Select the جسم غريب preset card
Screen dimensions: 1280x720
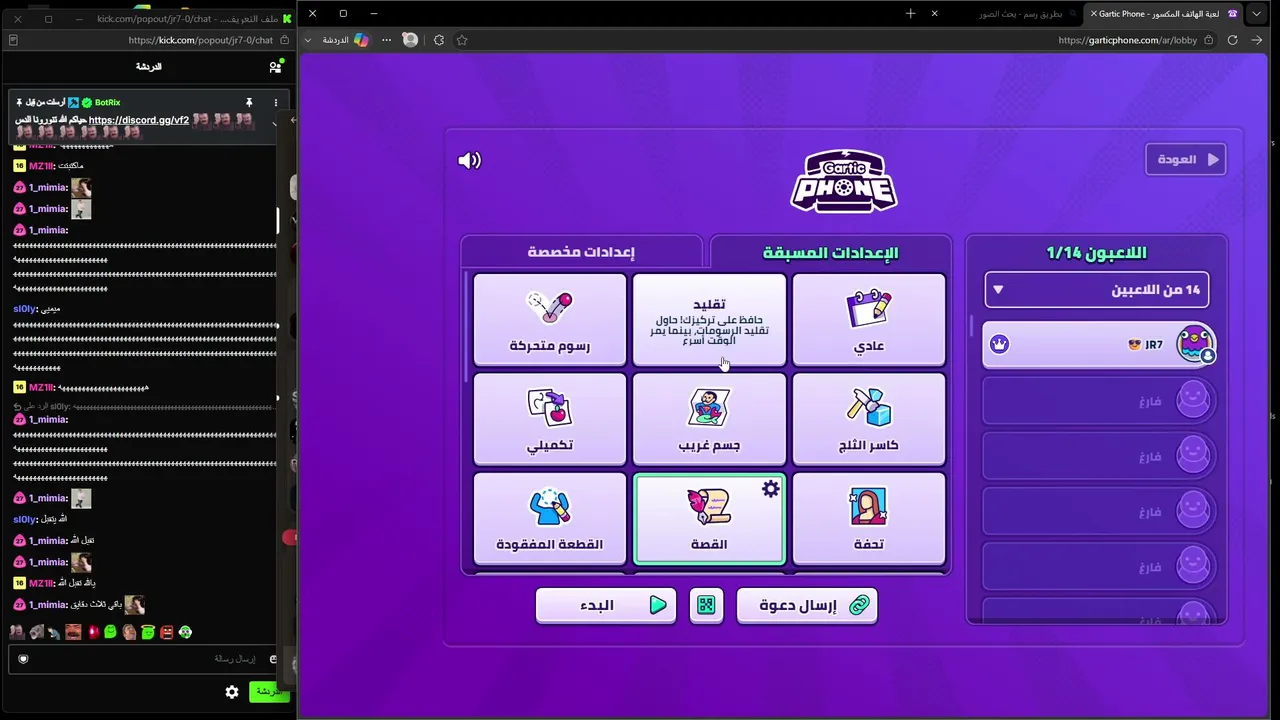coord(709,419)
